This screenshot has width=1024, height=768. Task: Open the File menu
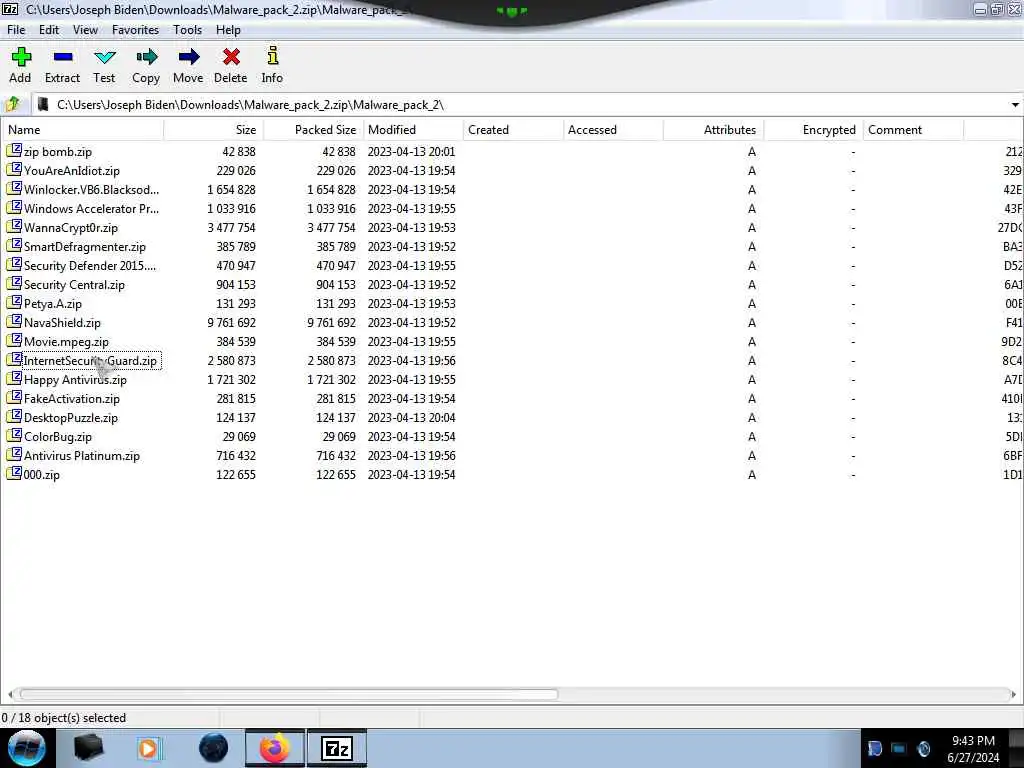pos(16,30)
